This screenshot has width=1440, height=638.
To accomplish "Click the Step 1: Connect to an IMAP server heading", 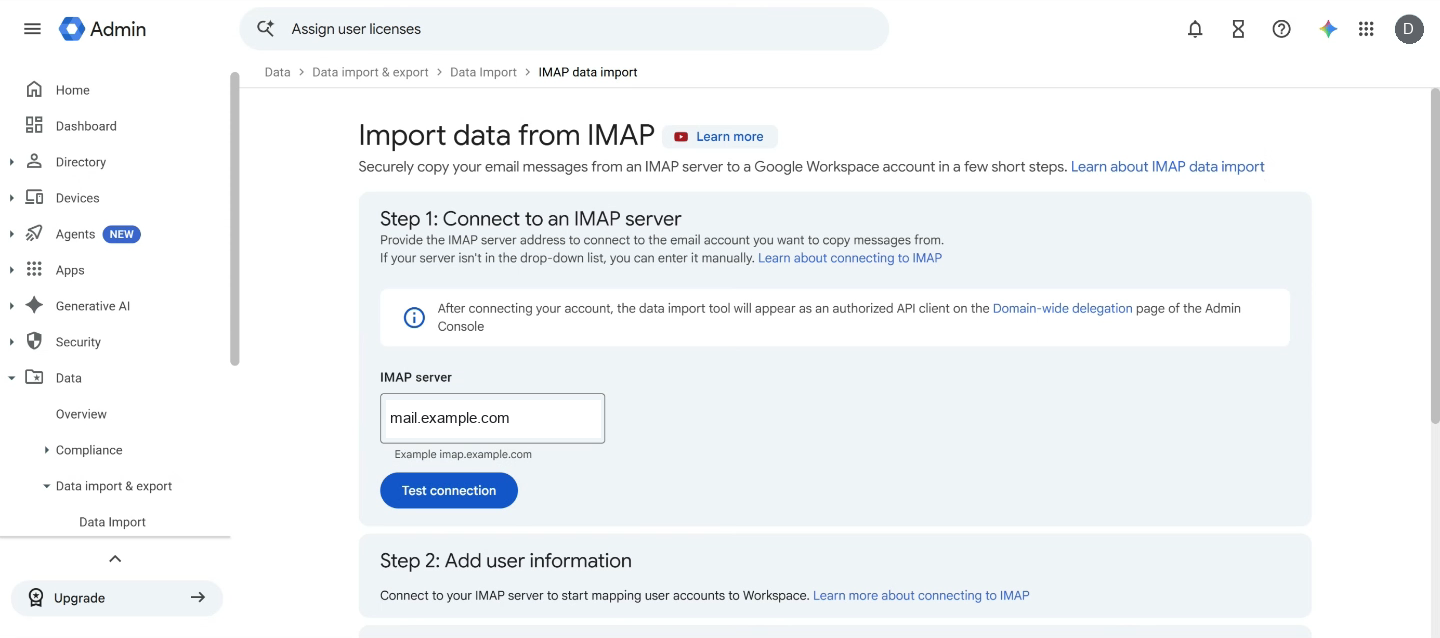I will click(531, 218).
